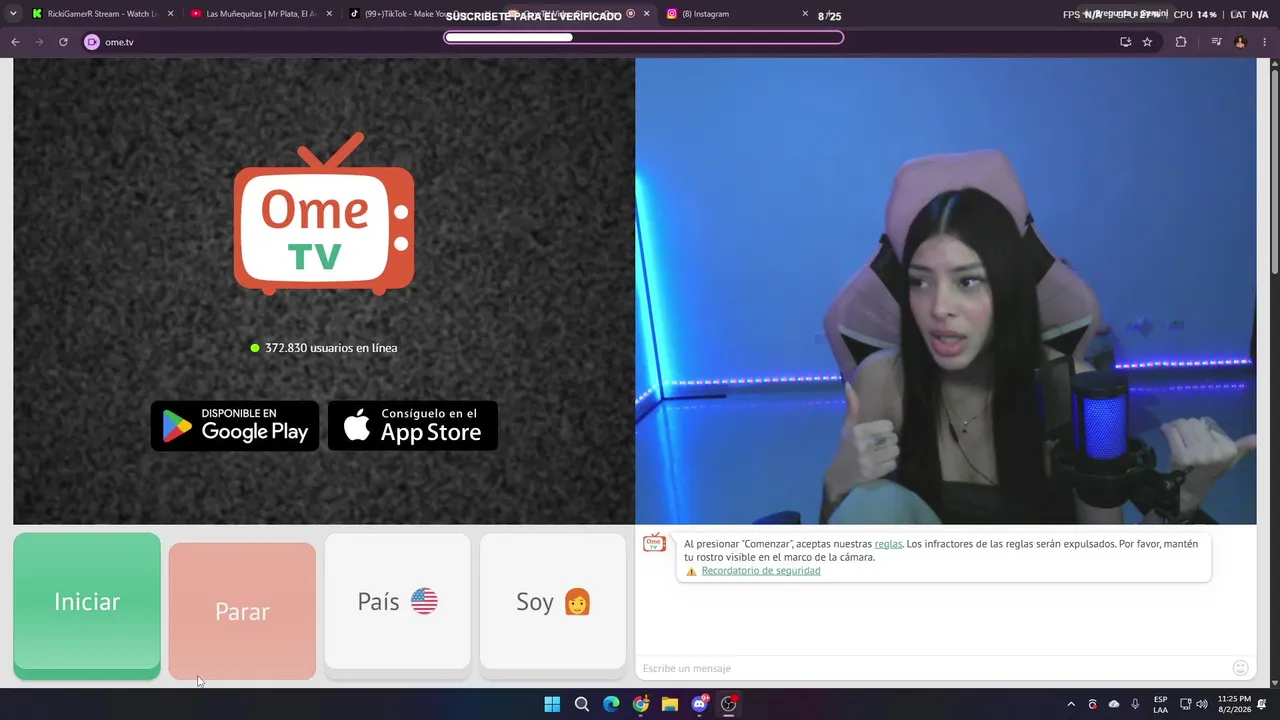
Task: Switch to the Las Muñequitas YouTube tab
Action: [261, 14]
